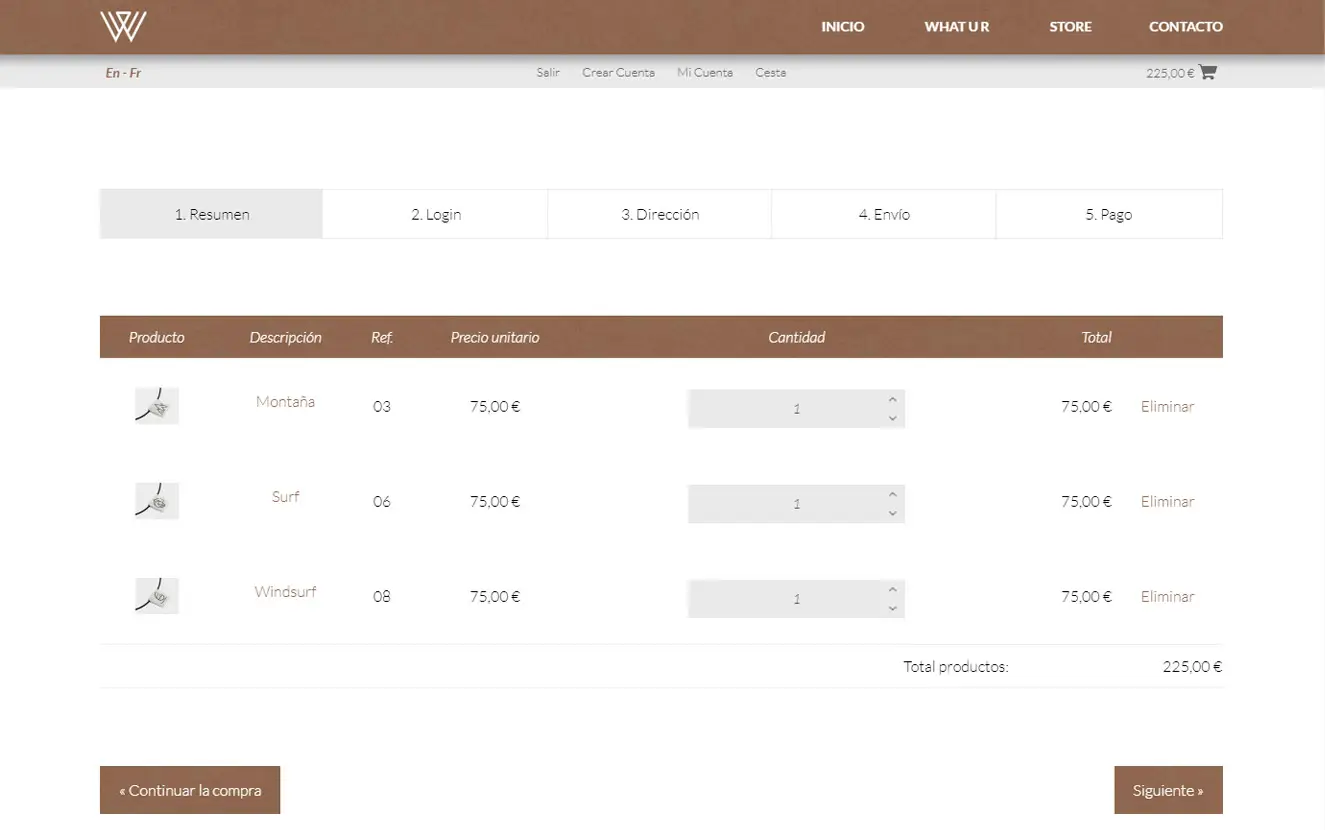Click Continuar la compra button
The width and height of the screenshot is (1325, 830).
click(x=190, y=790)
